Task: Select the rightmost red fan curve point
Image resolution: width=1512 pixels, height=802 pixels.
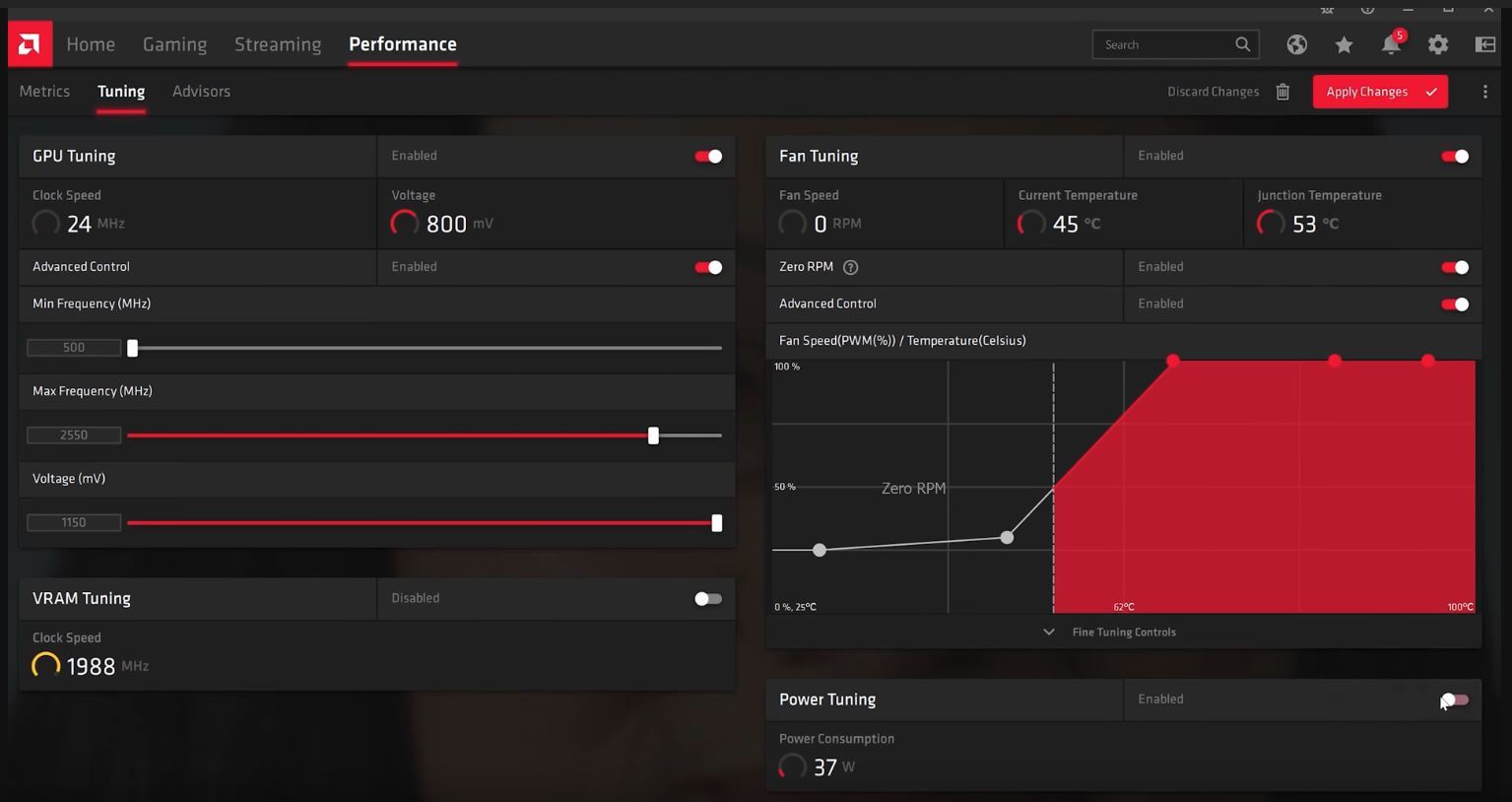Action: pyautogui.click(x=1428, y=361)
